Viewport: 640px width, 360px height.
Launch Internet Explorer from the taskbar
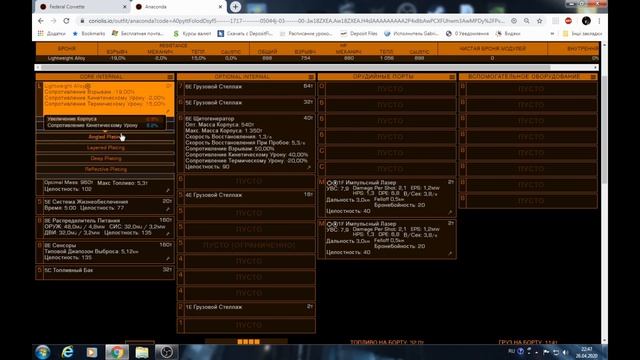tap(67, 352)
